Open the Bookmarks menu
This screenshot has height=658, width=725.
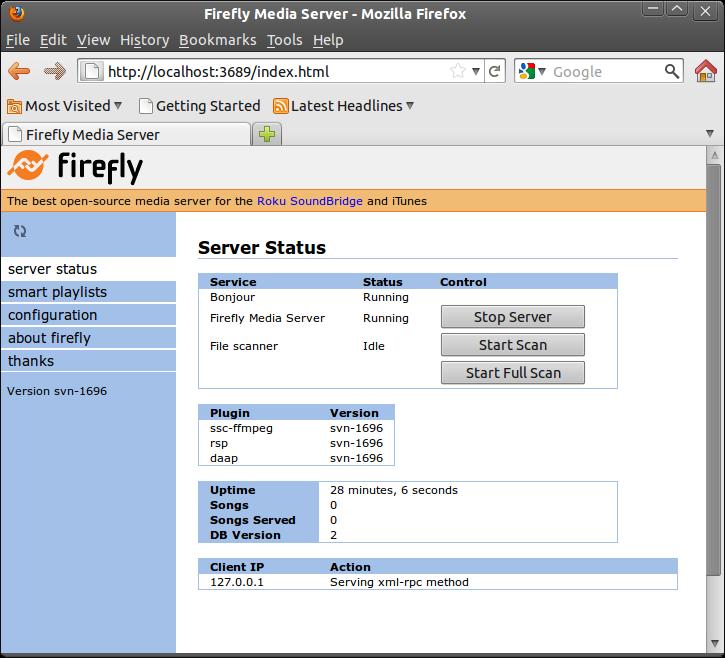pos(217,40)
